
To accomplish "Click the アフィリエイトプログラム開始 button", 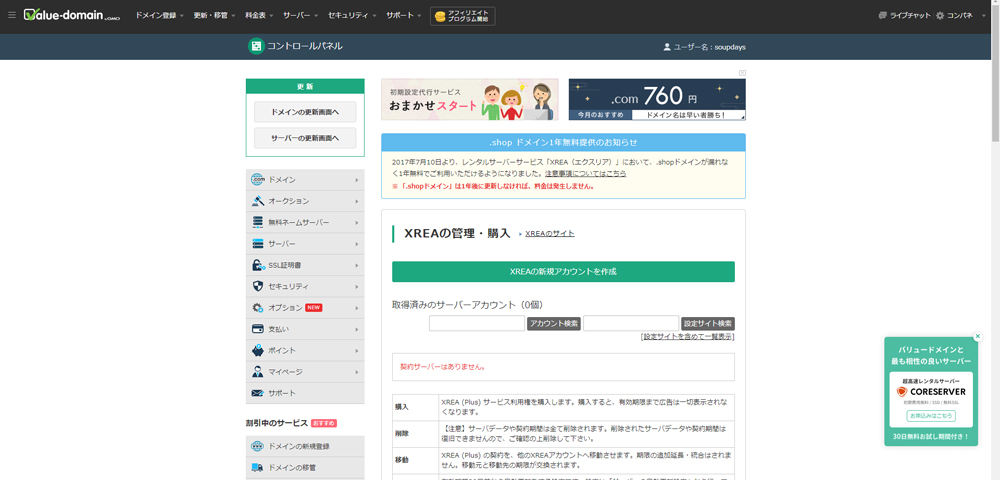I will pyautogui.click(x=463, y=16).
